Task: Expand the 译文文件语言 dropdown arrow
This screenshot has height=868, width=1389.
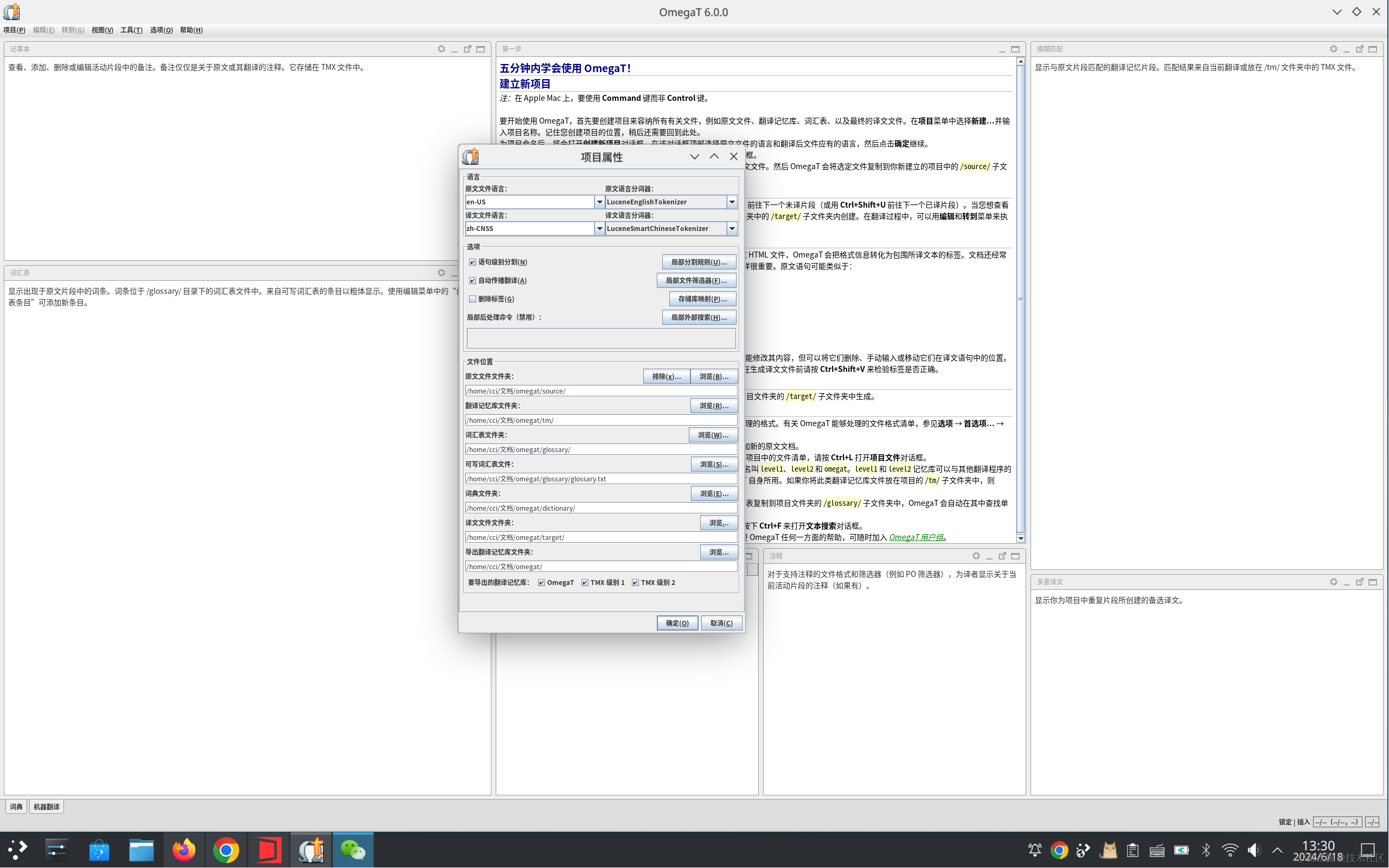Action: coord(599,228)
